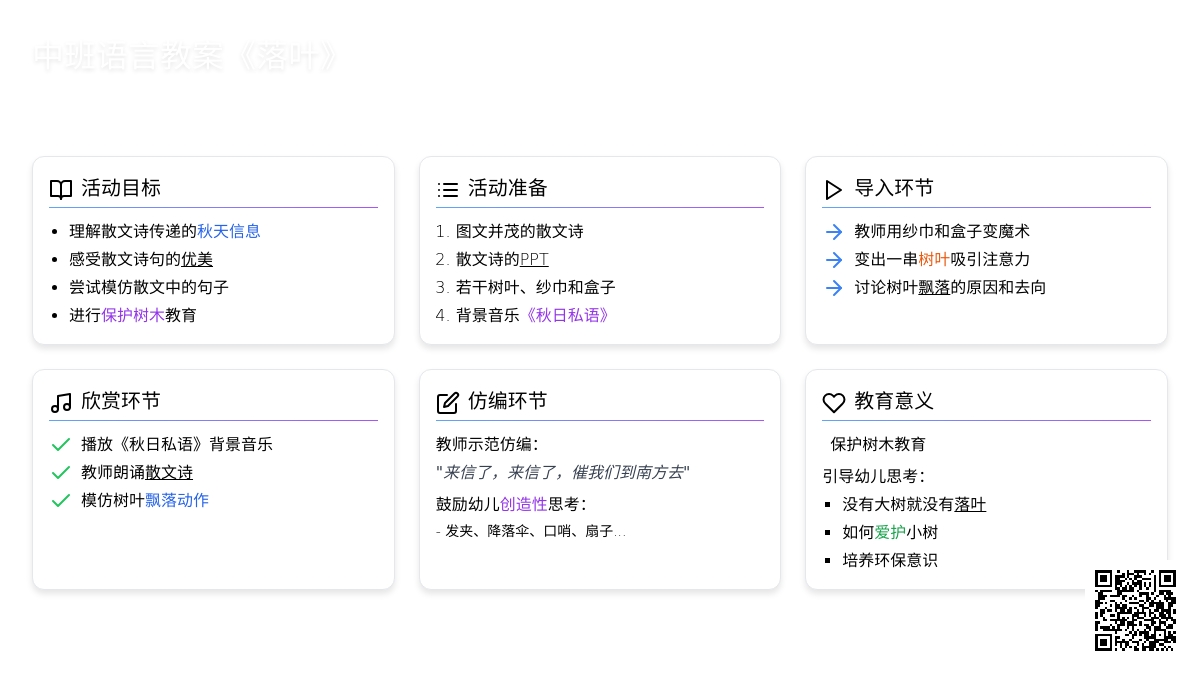This screenshot has height=675, width=1200.
Task: Click the green 爱护 highlighted word
Action: pyautogui.click(x=890, y=533)
